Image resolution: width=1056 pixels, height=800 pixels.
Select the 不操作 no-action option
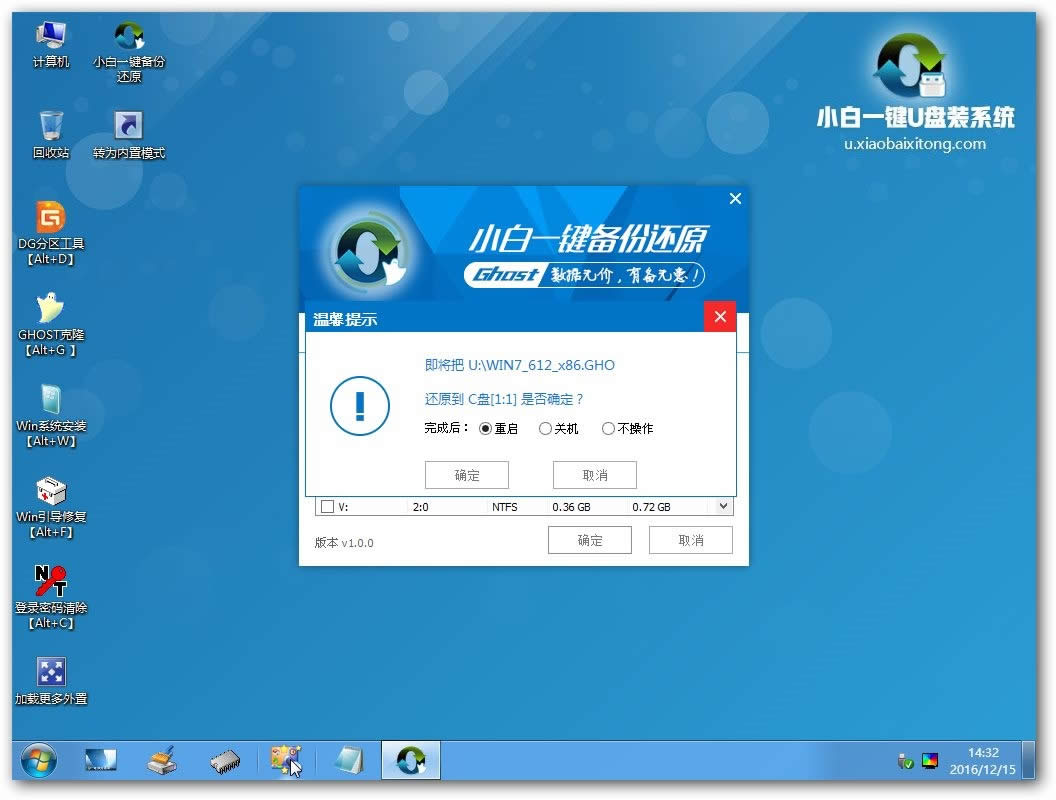tap(608, 428)
